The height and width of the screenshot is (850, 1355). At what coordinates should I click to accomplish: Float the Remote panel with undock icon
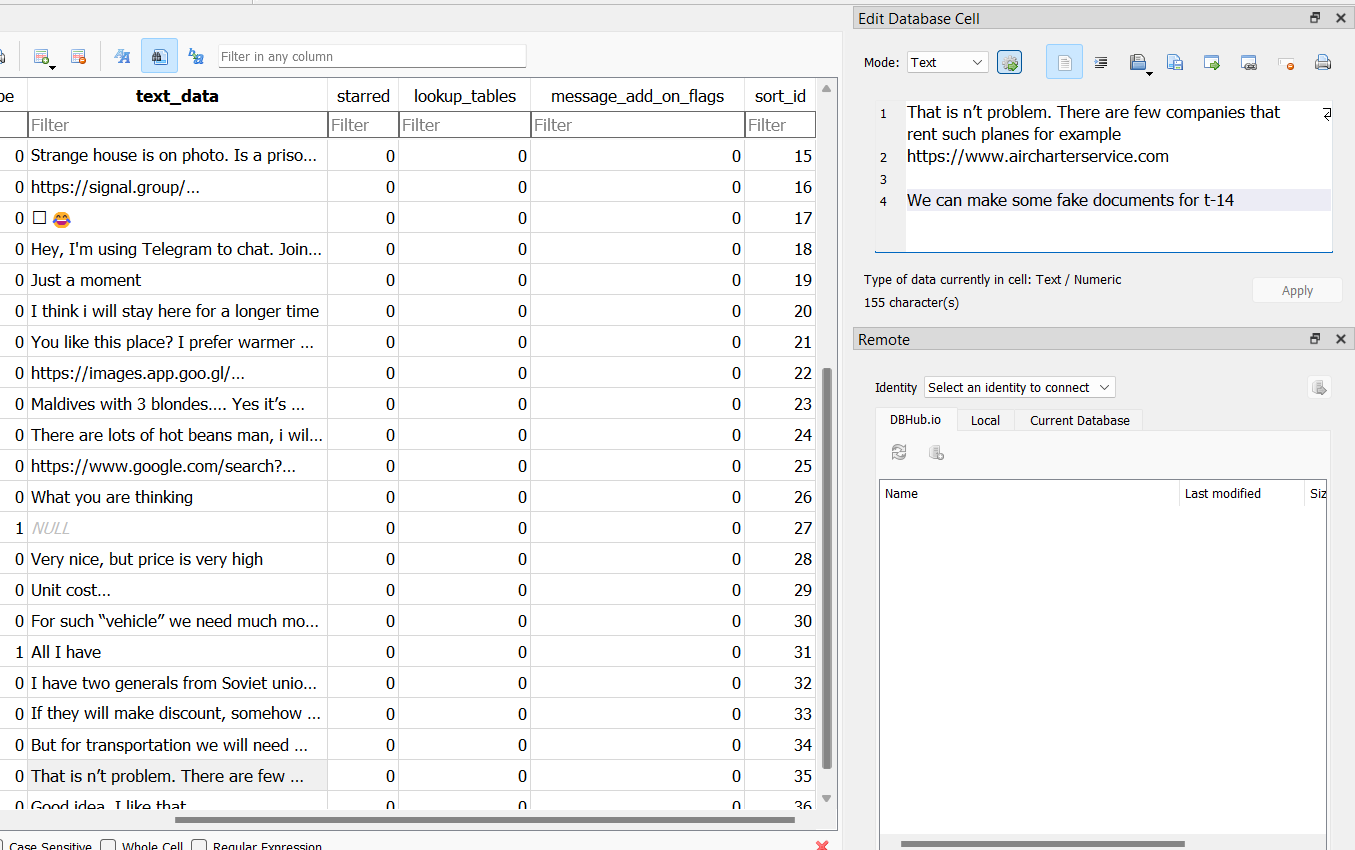click(1315, 339)
